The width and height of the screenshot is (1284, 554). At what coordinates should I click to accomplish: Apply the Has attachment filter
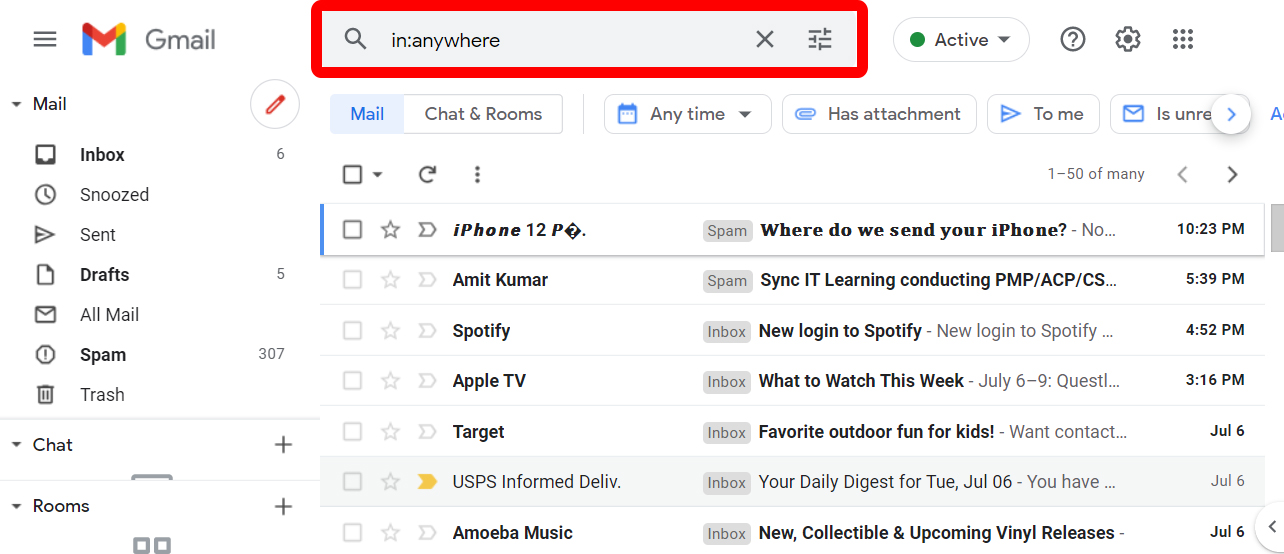click(878, 114)
